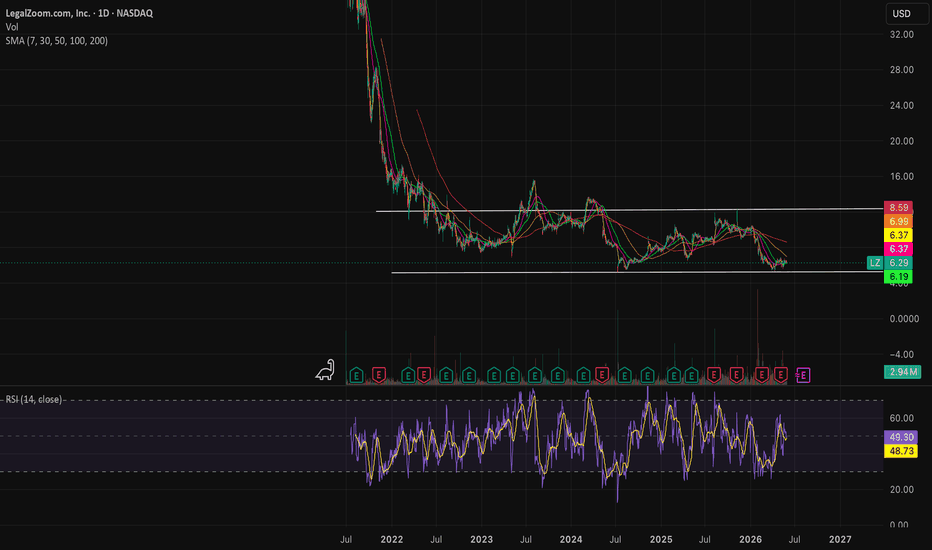Click the 20.00 RSI axis label
Screen dimensions: 932x550
pos(901,489)
